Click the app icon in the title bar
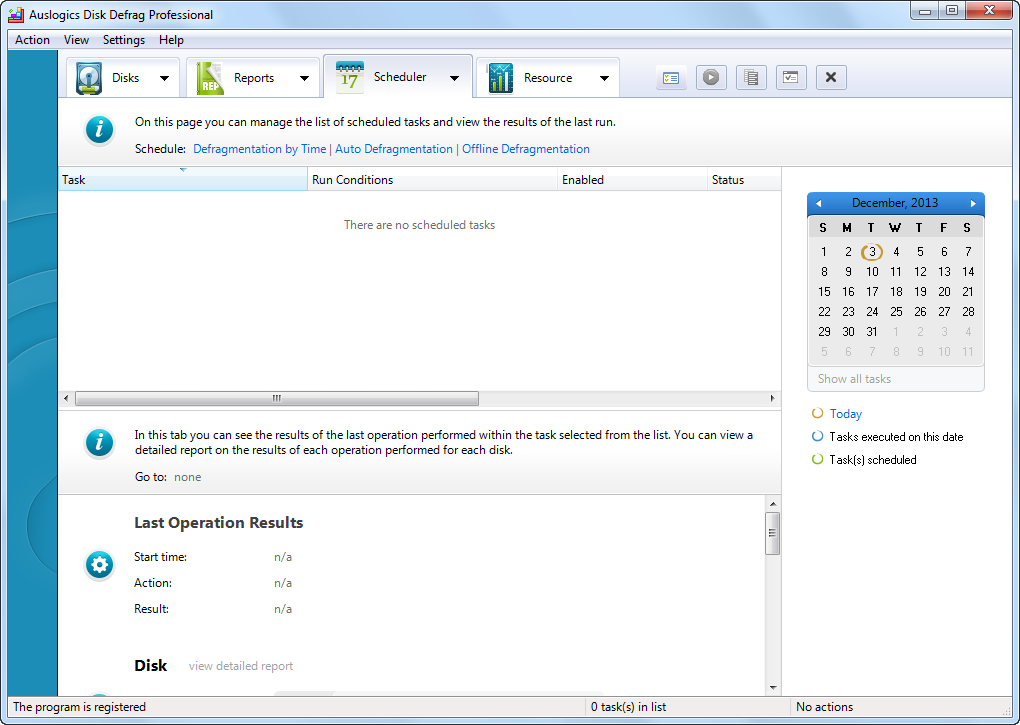The height and width of the screenshot is (725, 1020). (16, 14)
